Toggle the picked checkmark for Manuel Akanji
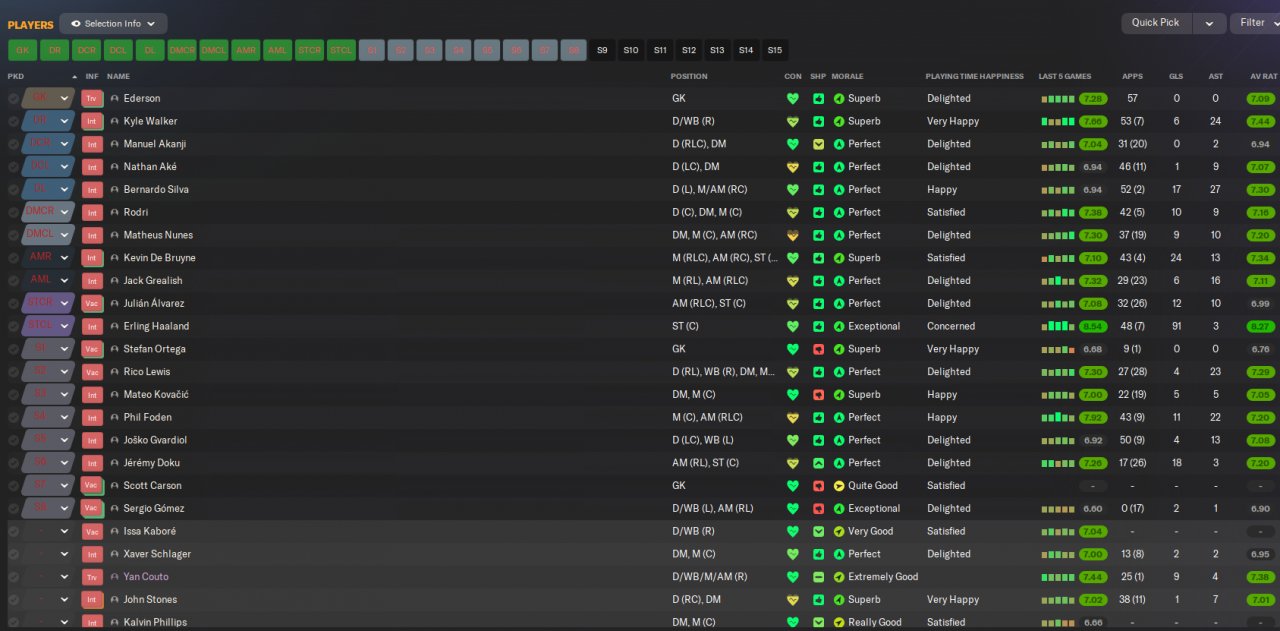Screen dimensions: 1280x631 click(x=13, y=144)
